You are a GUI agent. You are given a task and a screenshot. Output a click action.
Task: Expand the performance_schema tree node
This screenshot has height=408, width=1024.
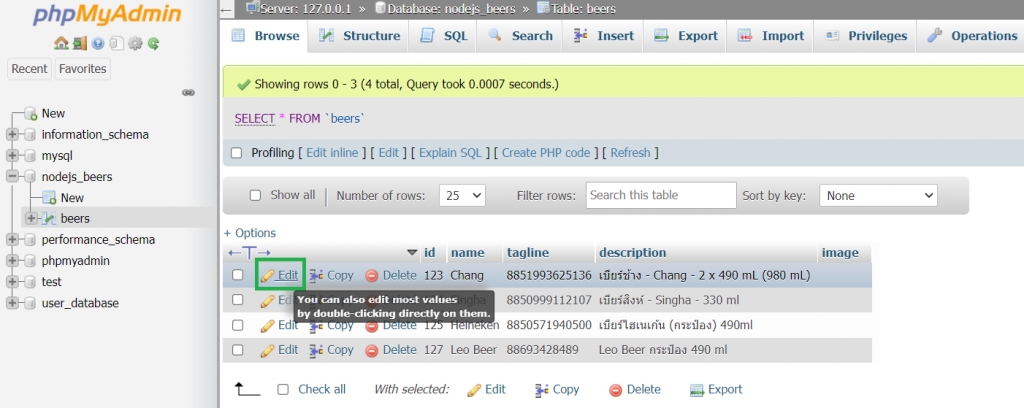(x=12, y=240)
